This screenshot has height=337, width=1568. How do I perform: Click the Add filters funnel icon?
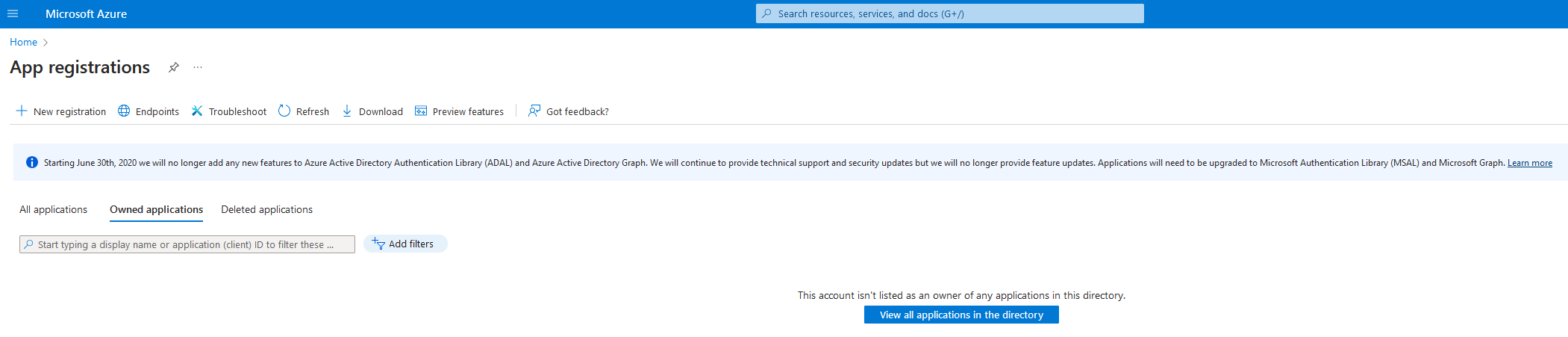tap(378, 244)
